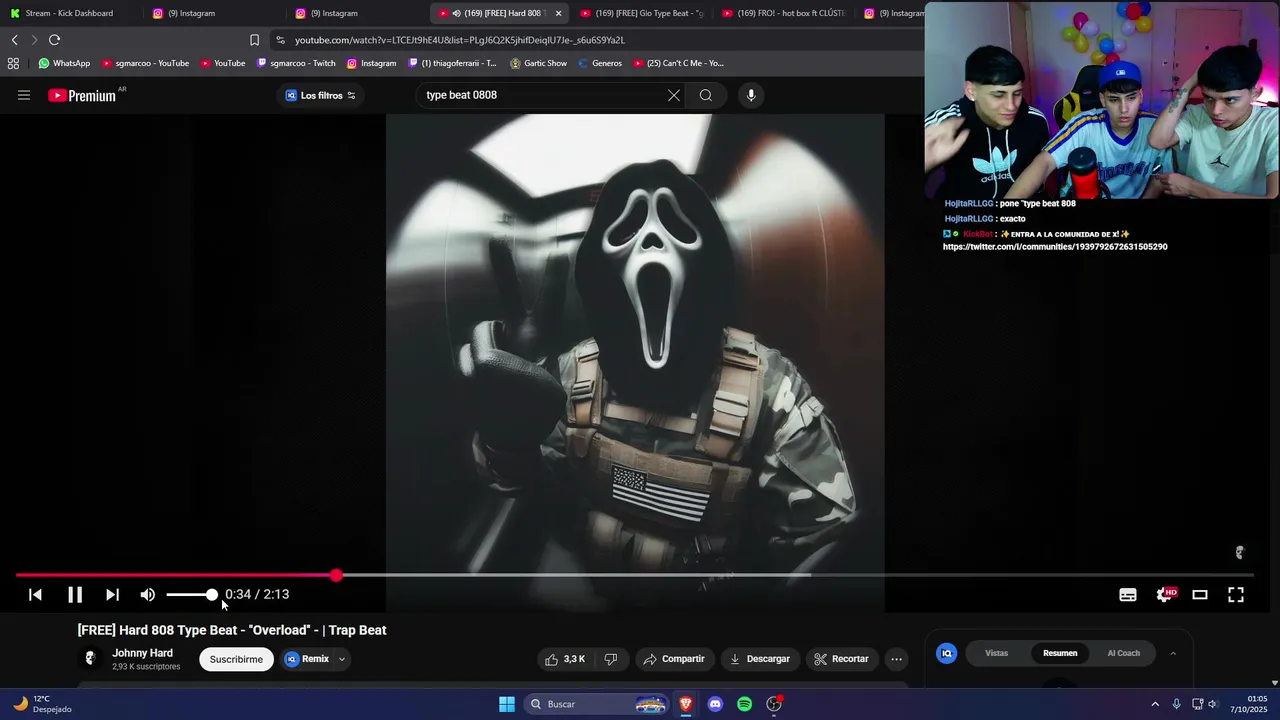Screen dimensions: 1280x720
Task: Open sgmarcoo - Twitch bookmark
Action: (296, 63)
